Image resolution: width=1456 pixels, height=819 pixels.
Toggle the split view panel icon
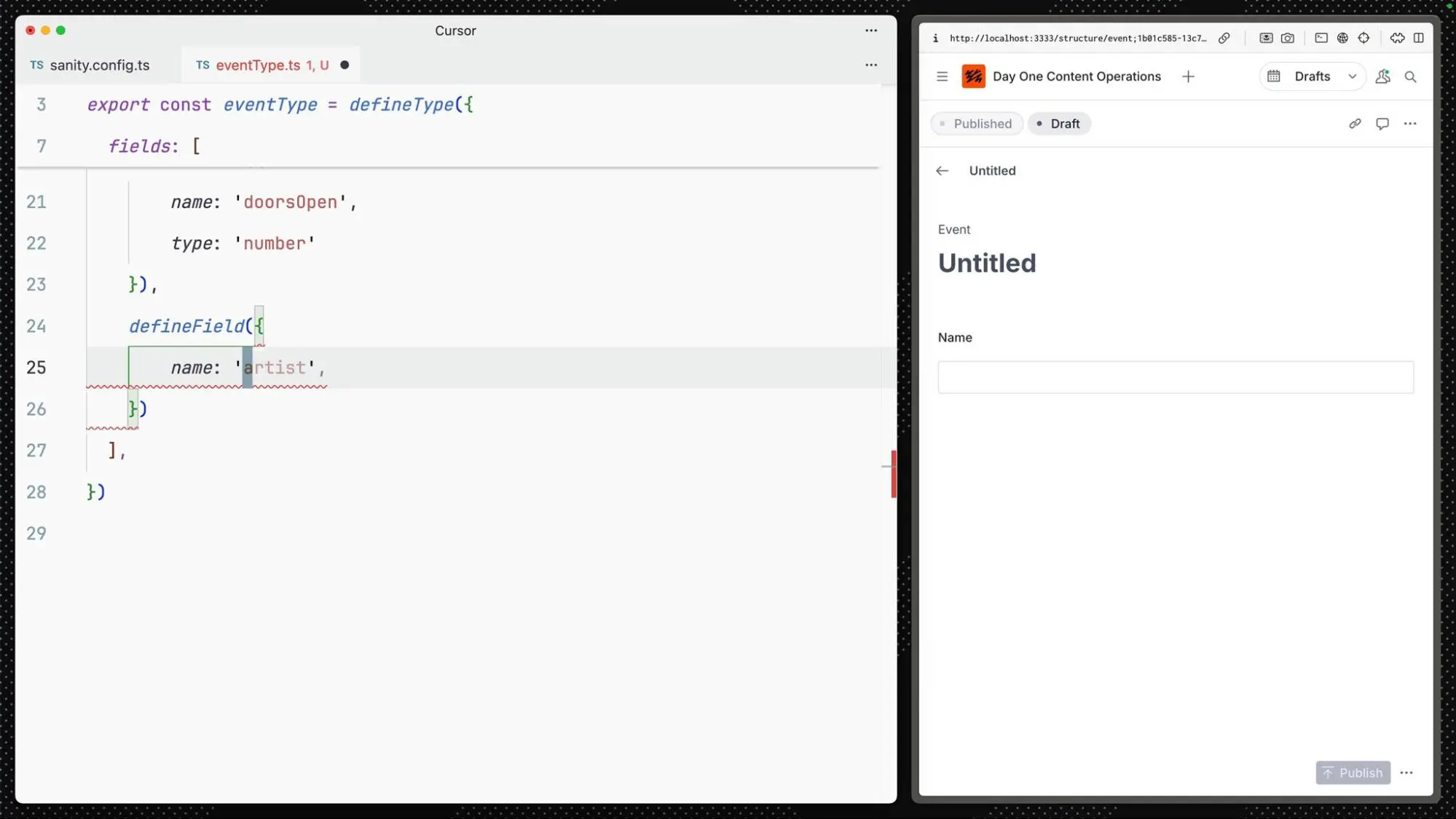(1418, 38)
